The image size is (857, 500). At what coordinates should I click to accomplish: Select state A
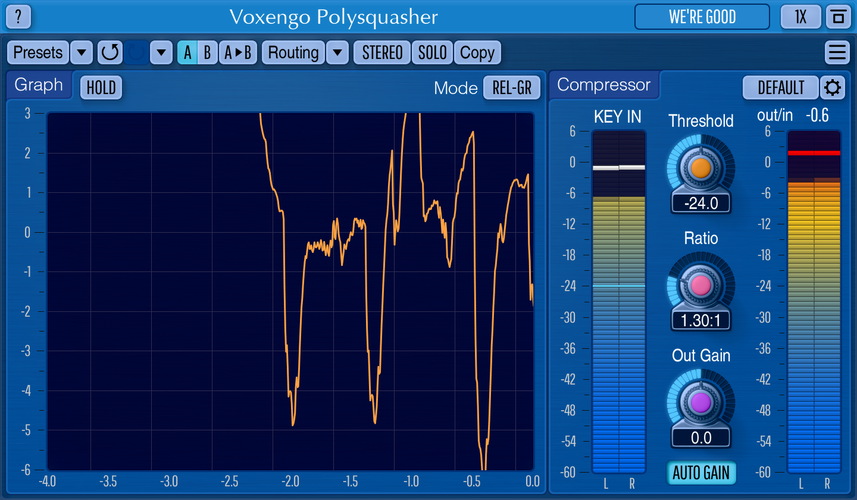[x=187, y=52]
